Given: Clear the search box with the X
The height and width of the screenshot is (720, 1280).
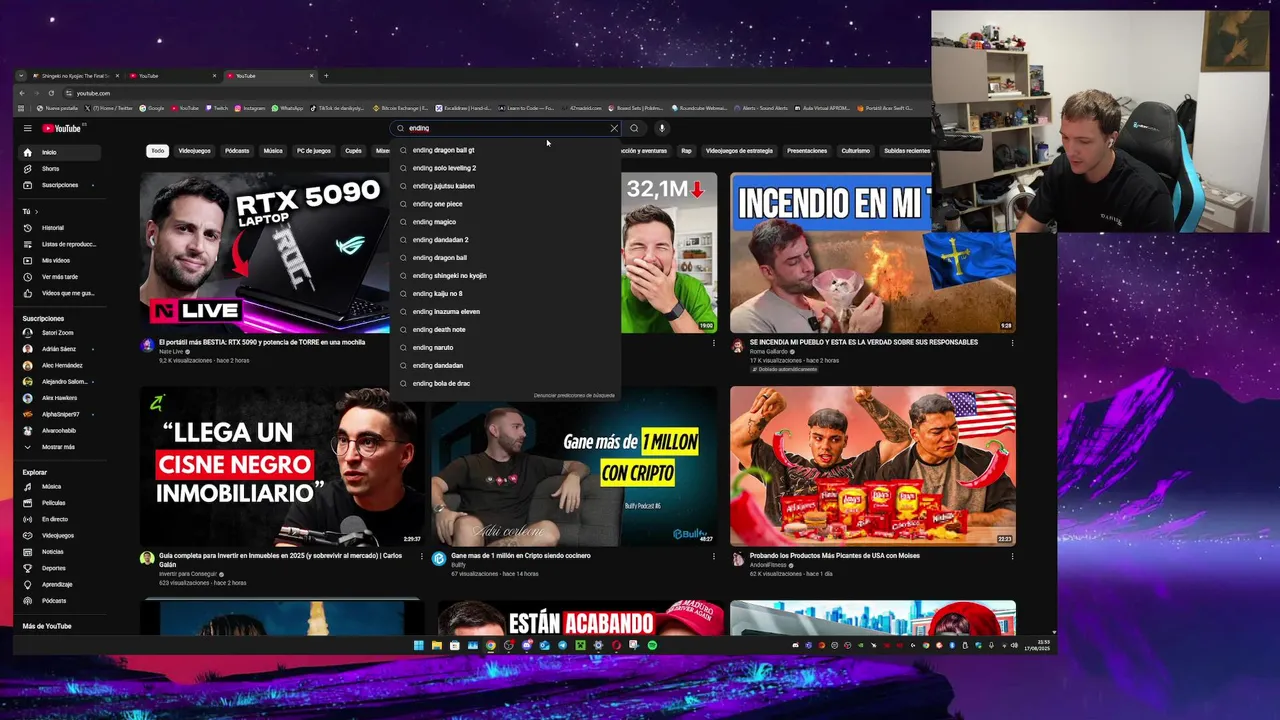Looking at the screenshot, I should (x=614, y=128).
